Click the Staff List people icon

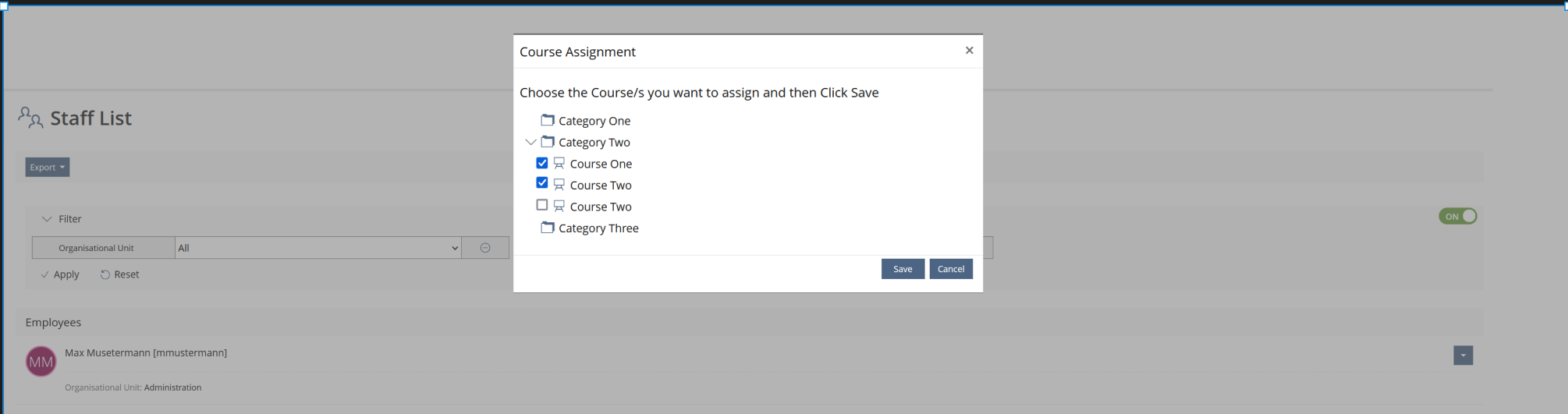(30, 118)
